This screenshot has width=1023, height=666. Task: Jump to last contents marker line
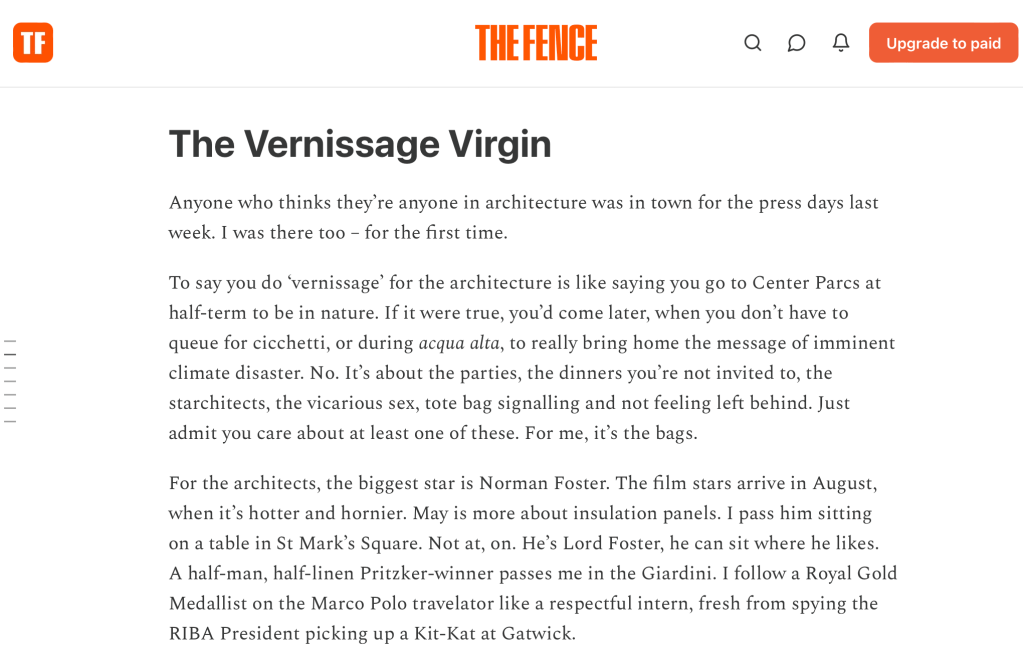[x=10, y=421]
